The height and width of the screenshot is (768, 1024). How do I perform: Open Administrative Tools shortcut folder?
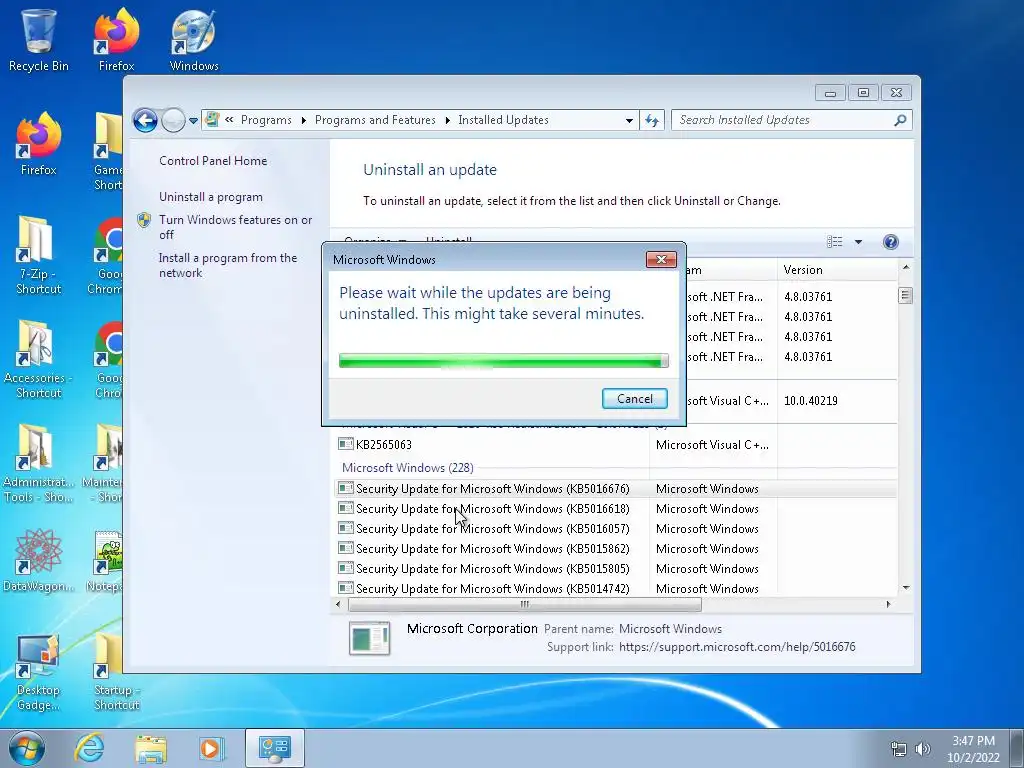[x=38, y=464]
